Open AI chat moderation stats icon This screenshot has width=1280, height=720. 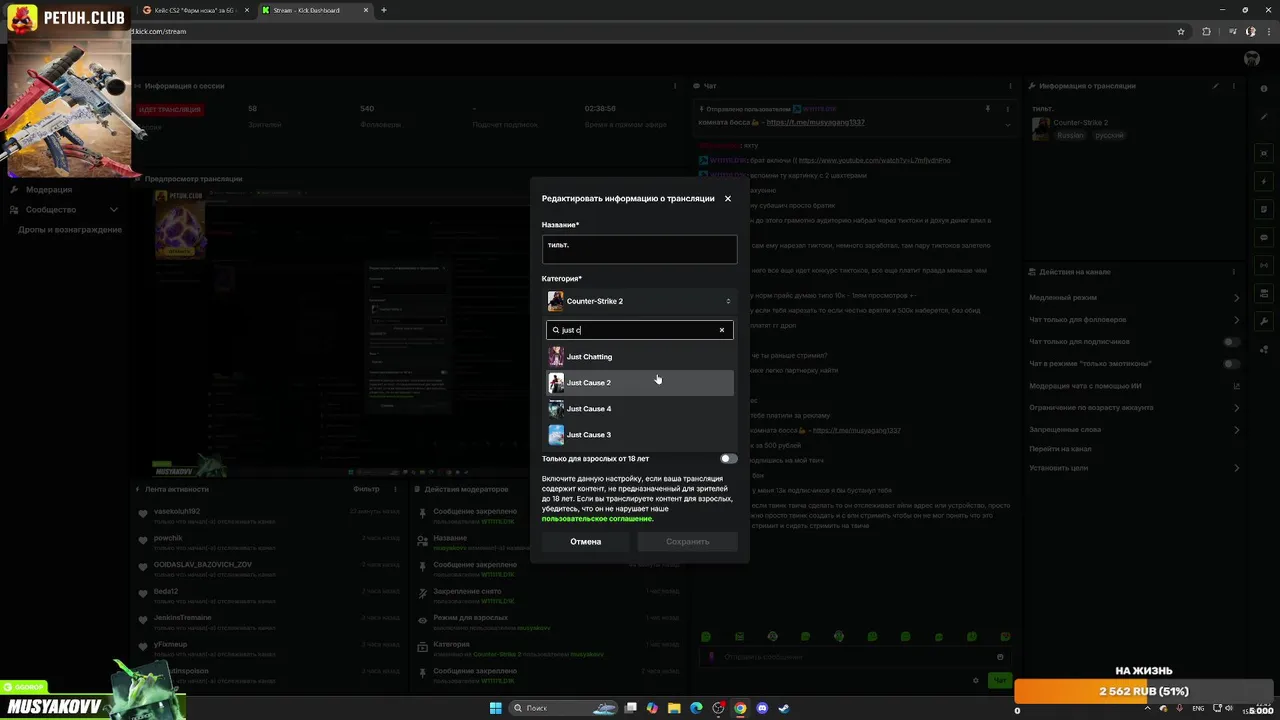[1236, 386]
